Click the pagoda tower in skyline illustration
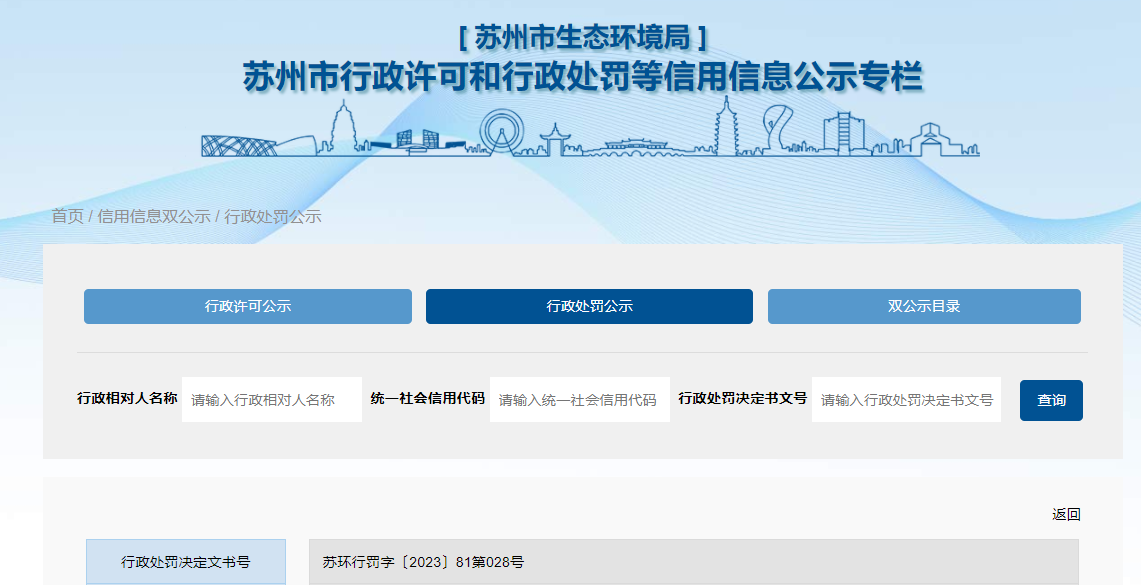Viewport: 1141px width, 585px height. (345, 128)
